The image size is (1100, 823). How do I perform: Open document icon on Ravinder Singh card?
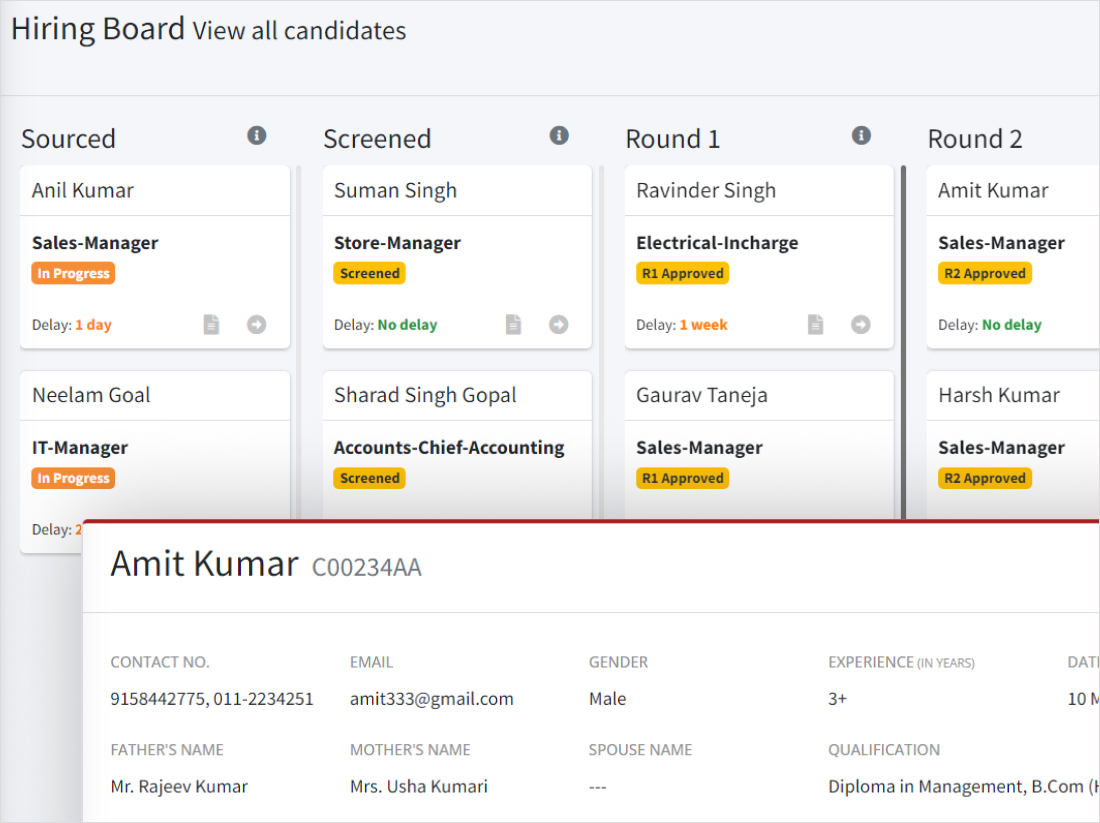tap(815, 324)
